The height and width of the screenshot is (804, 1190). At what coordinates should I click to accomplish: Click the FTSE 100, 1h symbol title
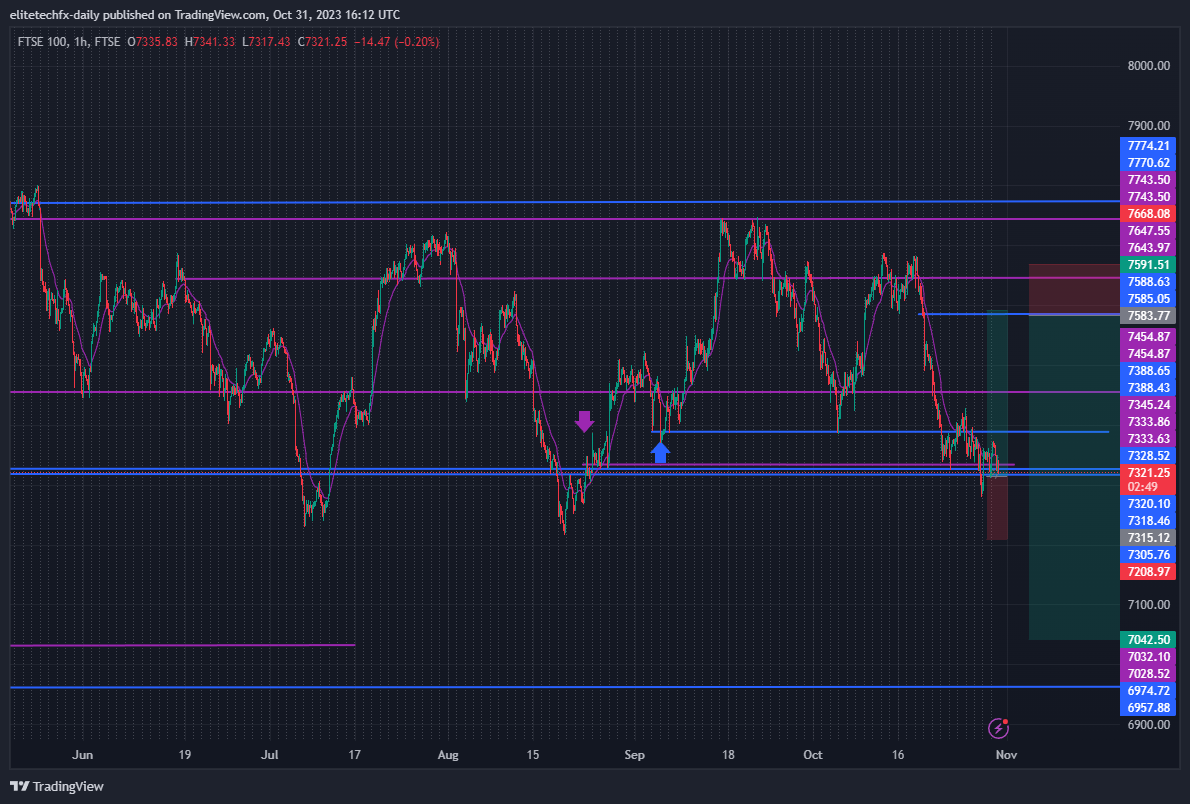pyautogui.click(x=69, y=42)
